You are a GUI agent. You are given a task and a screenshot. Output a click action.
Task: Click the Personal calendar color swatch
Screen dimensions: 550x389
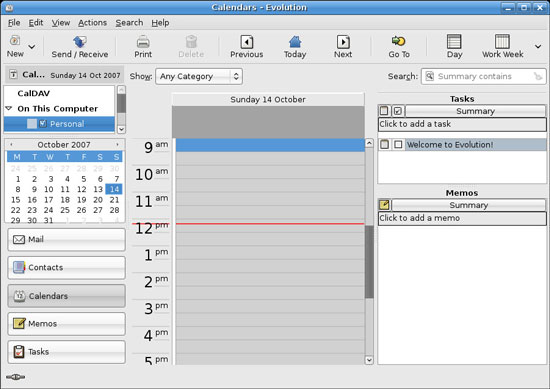click(x=32, y=123)
